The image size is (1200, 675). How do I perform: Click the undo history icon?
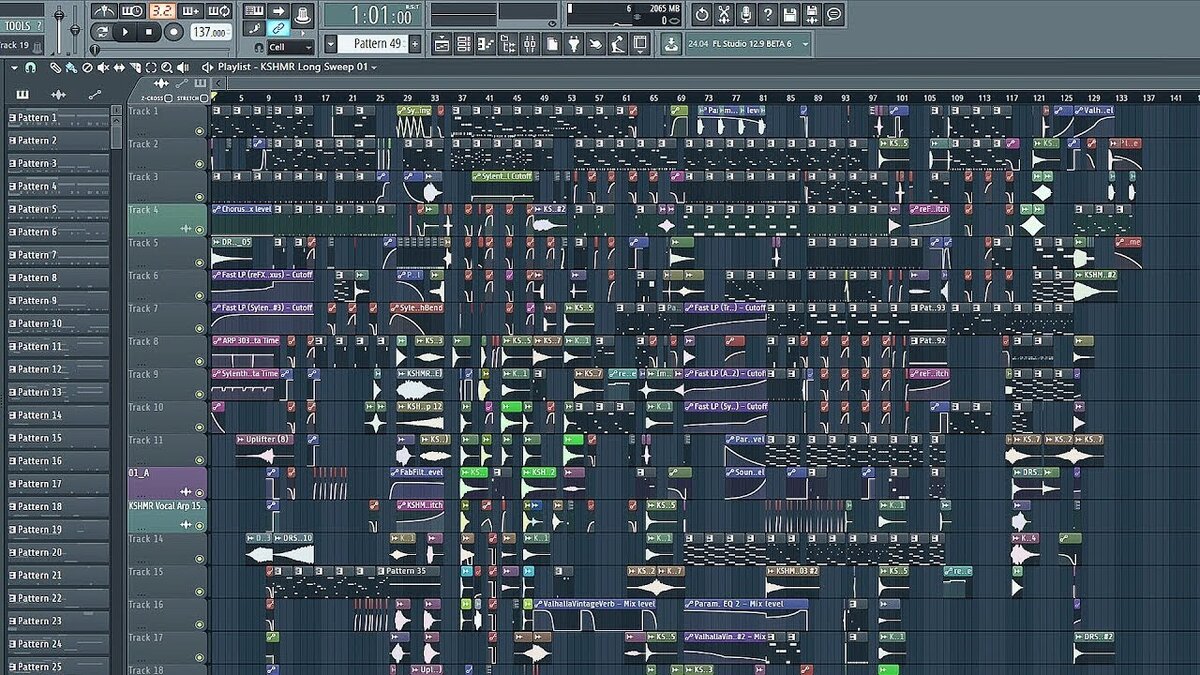click(702, 15)
